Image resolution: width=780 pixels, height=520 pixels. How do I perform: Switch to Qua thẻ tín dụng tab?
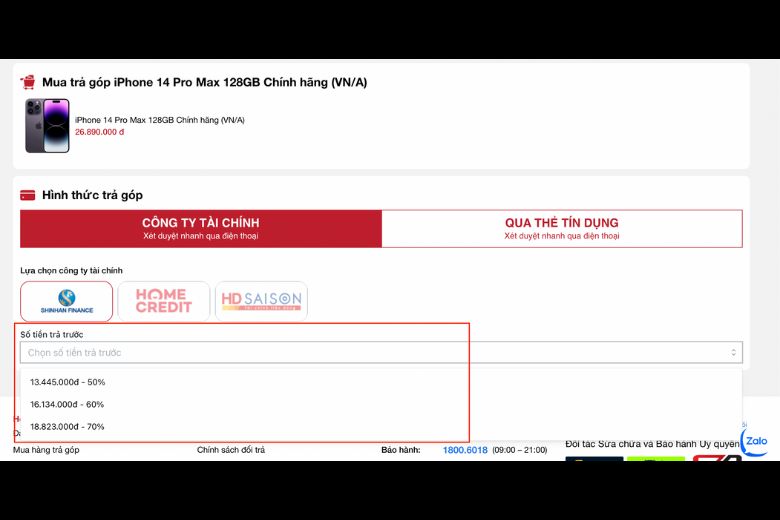(562, 228)
